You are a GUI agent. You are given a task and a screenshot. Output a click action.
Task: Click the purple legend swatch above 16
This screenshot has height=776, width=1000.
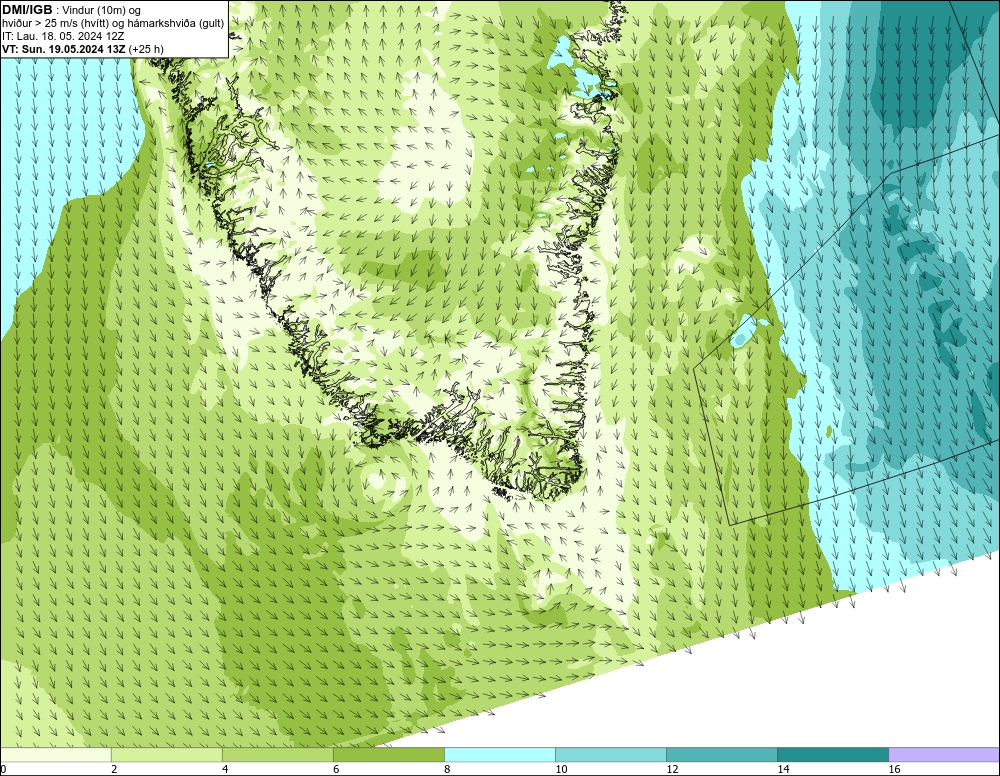(944, 755)
